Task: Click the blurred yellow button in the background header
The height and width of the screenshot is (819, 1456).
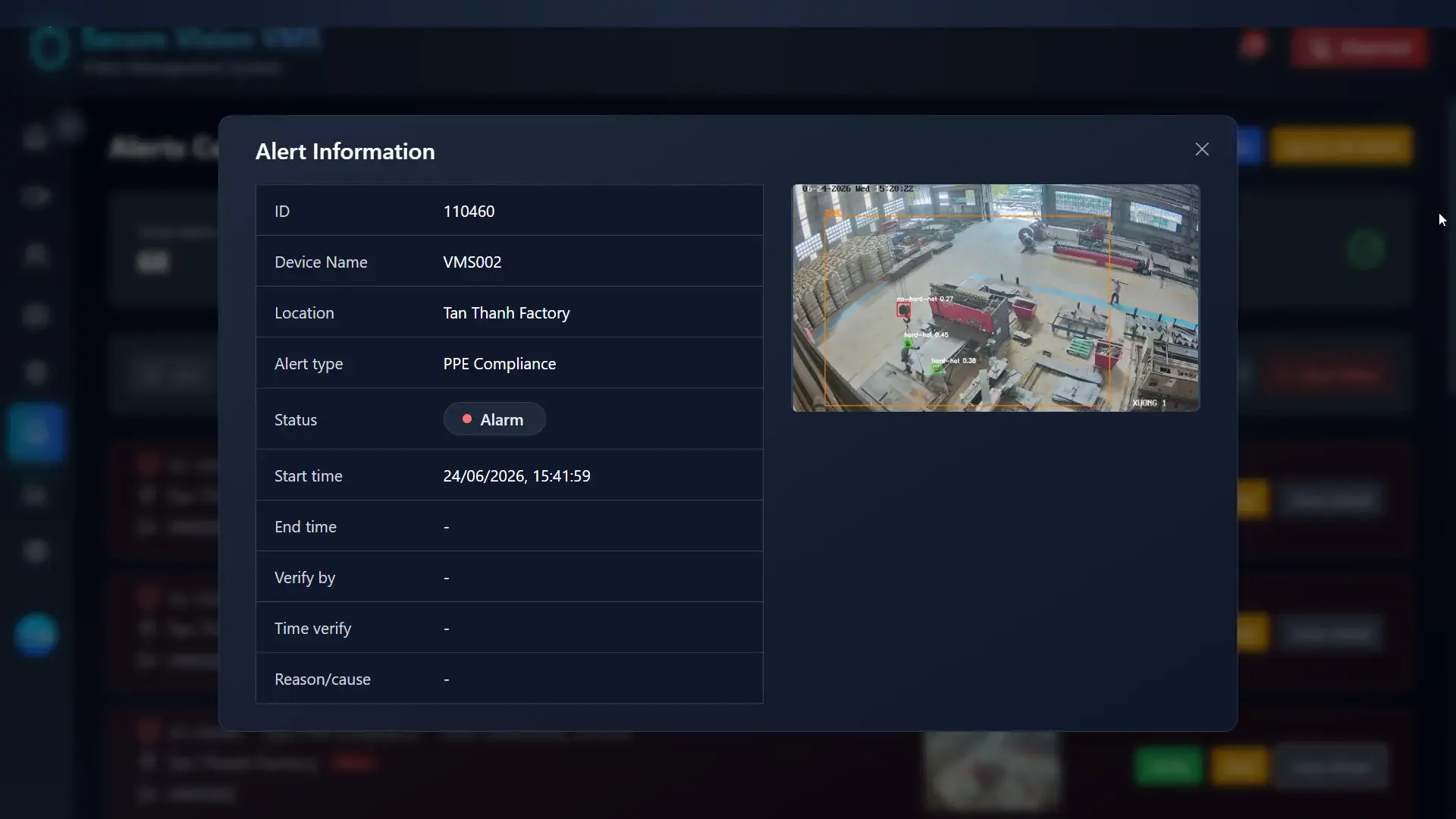Action: point(1342,146)
